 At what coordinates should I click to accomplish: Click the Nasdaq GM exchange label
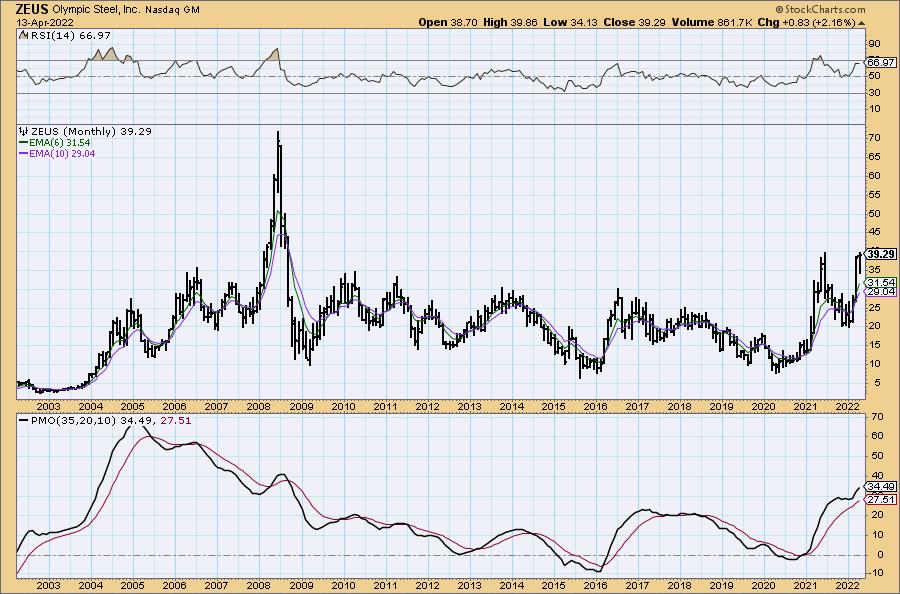(173, 10)
